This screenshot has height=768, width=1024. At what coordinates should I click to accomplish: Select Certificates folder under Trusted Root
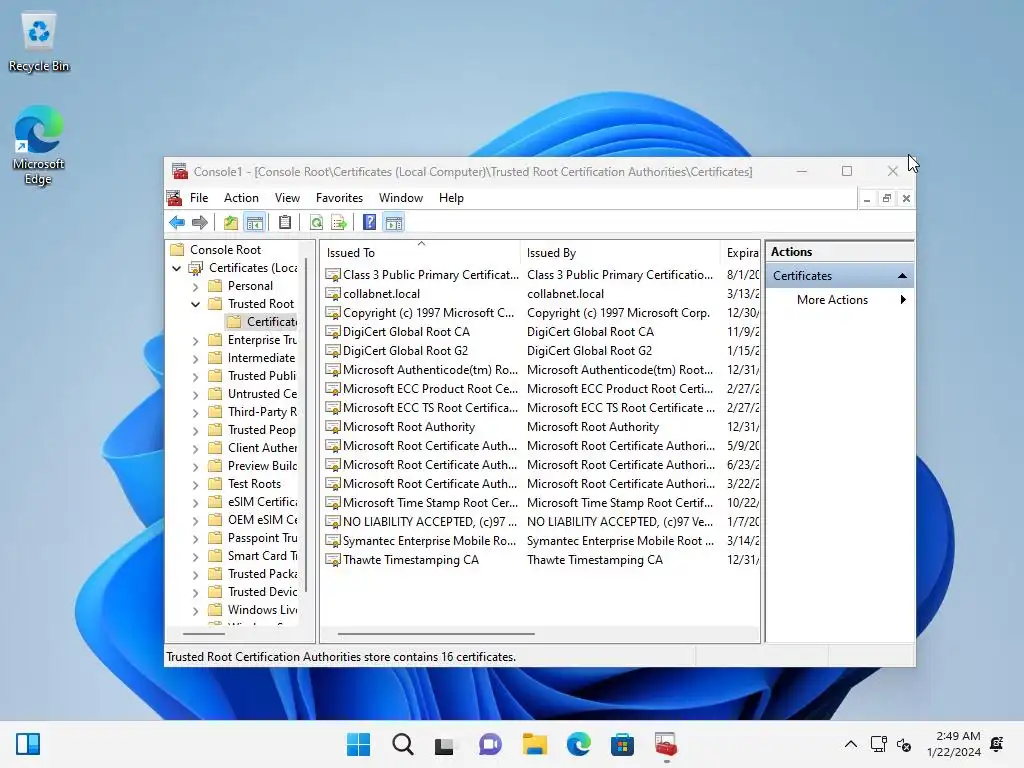tap(261, 321)
